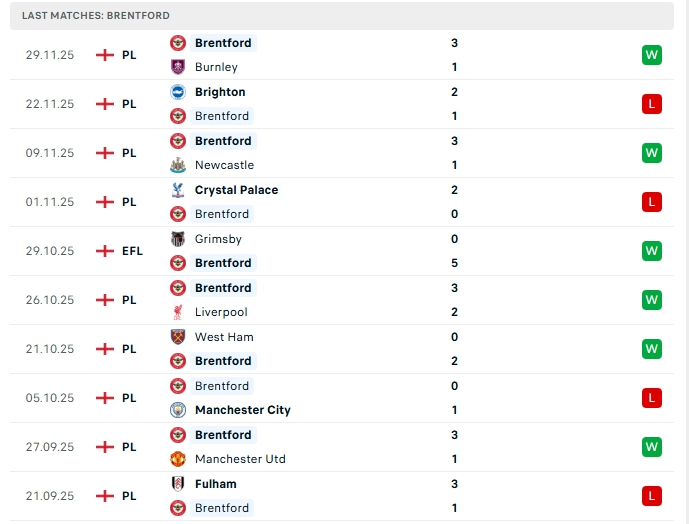Open the Crystal Palace team link
Screen dimensions: 689x524
tap(236, 190)
